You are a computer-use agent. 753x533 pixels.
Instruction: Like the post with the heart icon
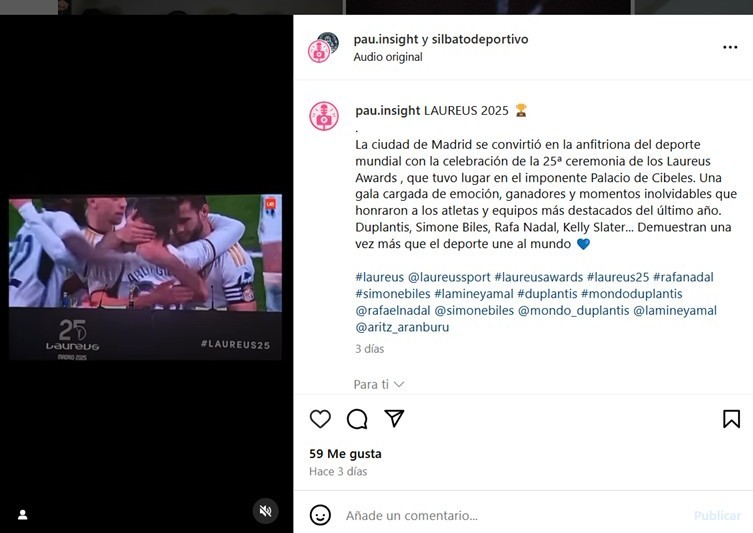pyautogui.click(x=320, y=419)
